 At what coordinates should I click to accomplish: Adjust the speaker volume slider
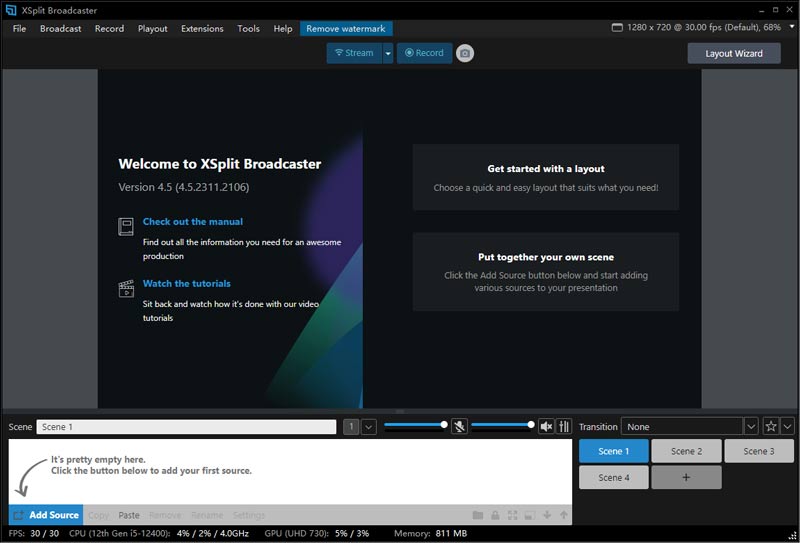pos(502,425)
